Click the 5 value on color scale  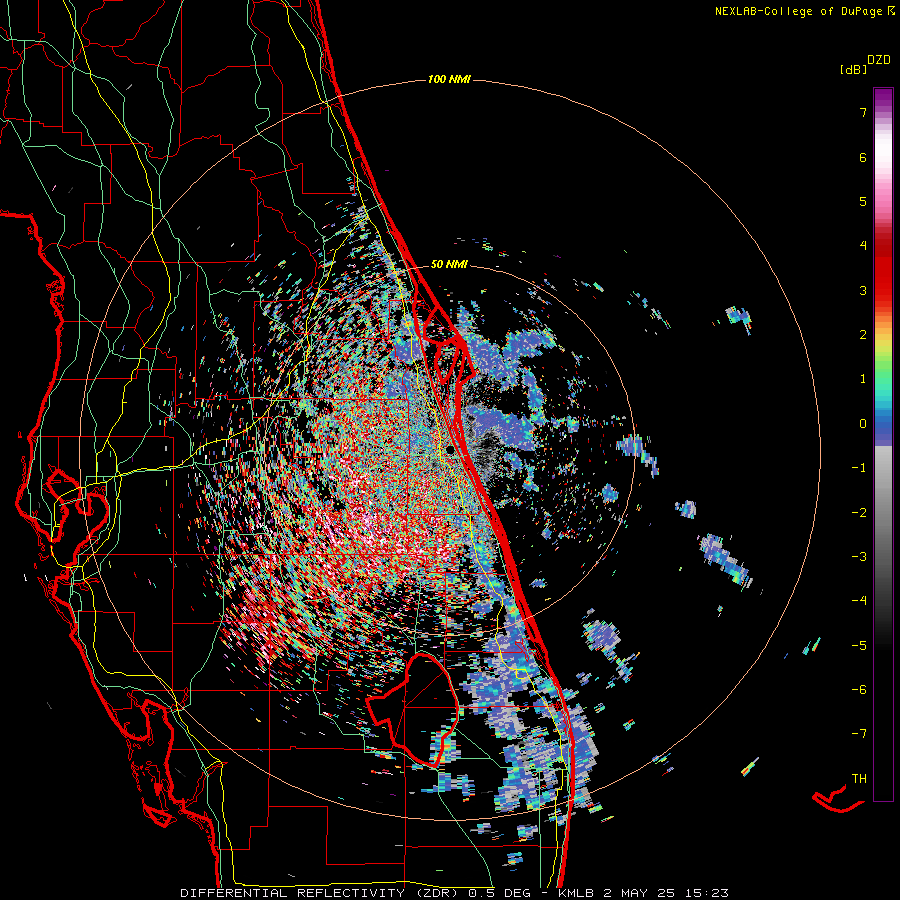click(863, 201)
